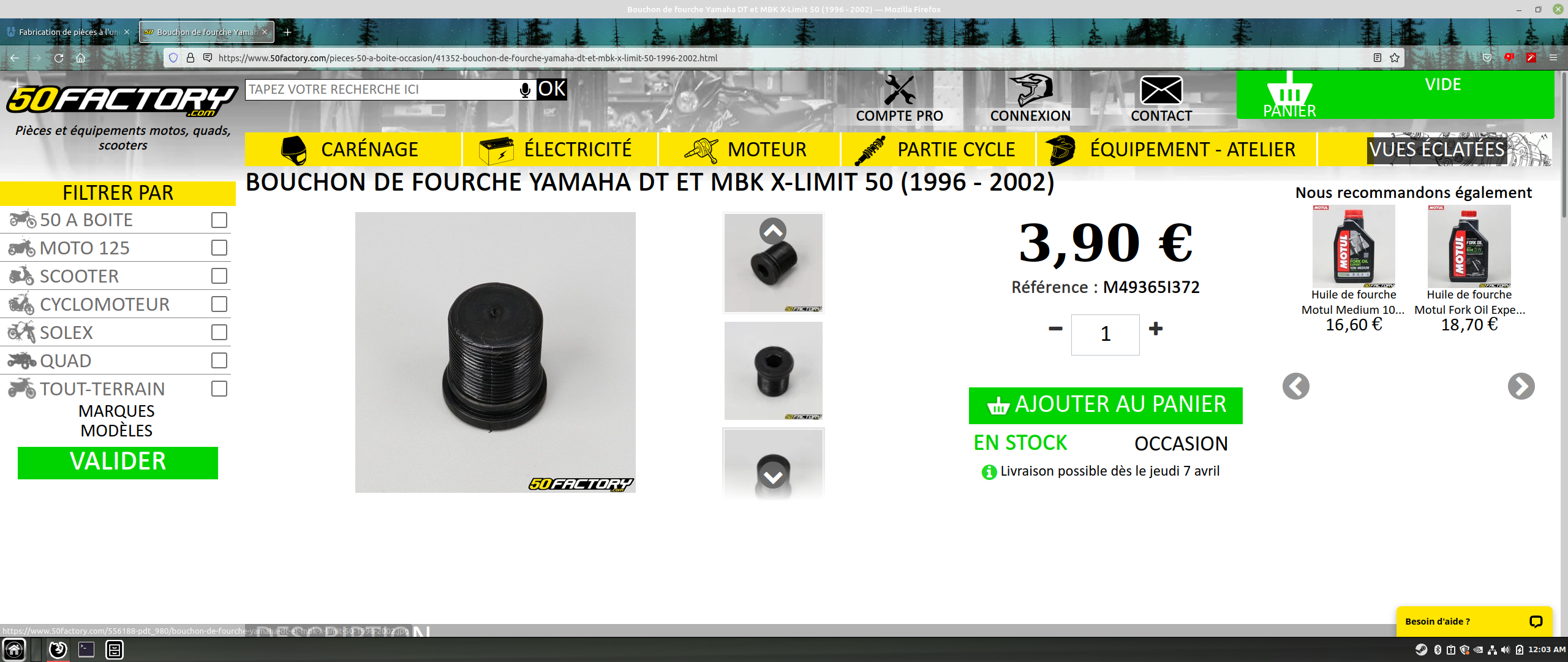
Task: Bookmark this page with star icon
Action: click(x=1395, y=58)
